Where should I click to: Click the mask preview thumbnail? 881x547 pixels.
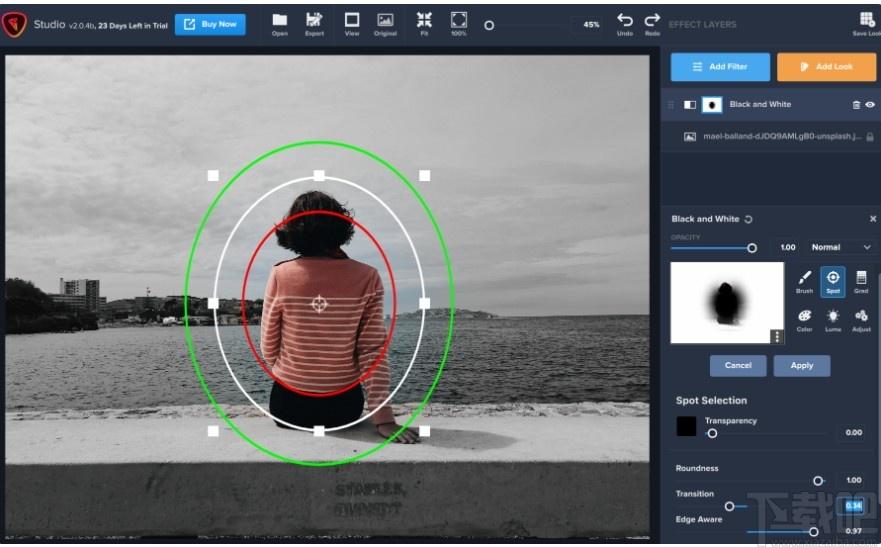tap(725, 302)
